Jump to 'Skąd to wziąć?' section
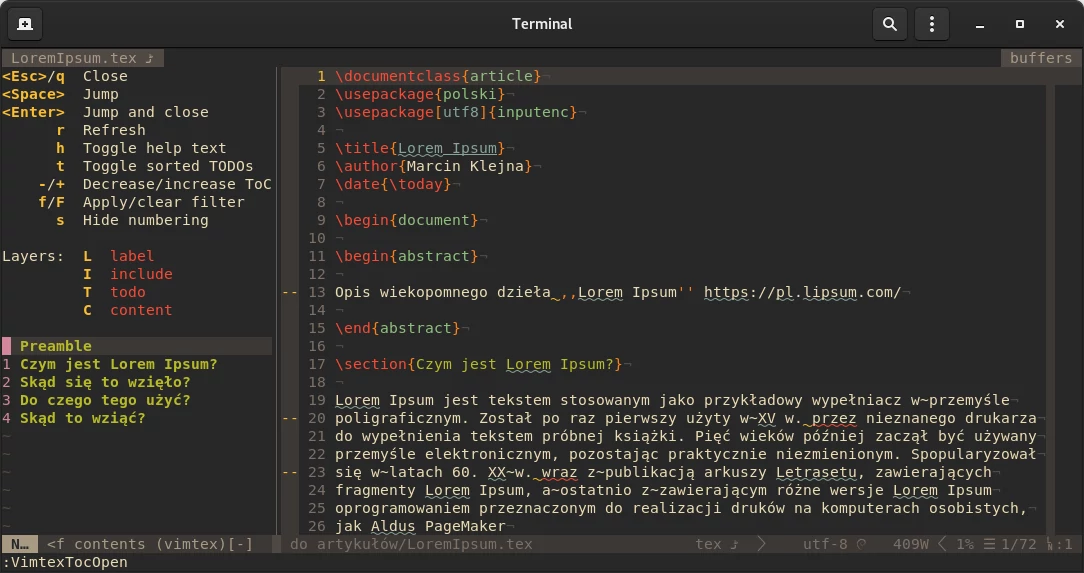 (83, 418)
